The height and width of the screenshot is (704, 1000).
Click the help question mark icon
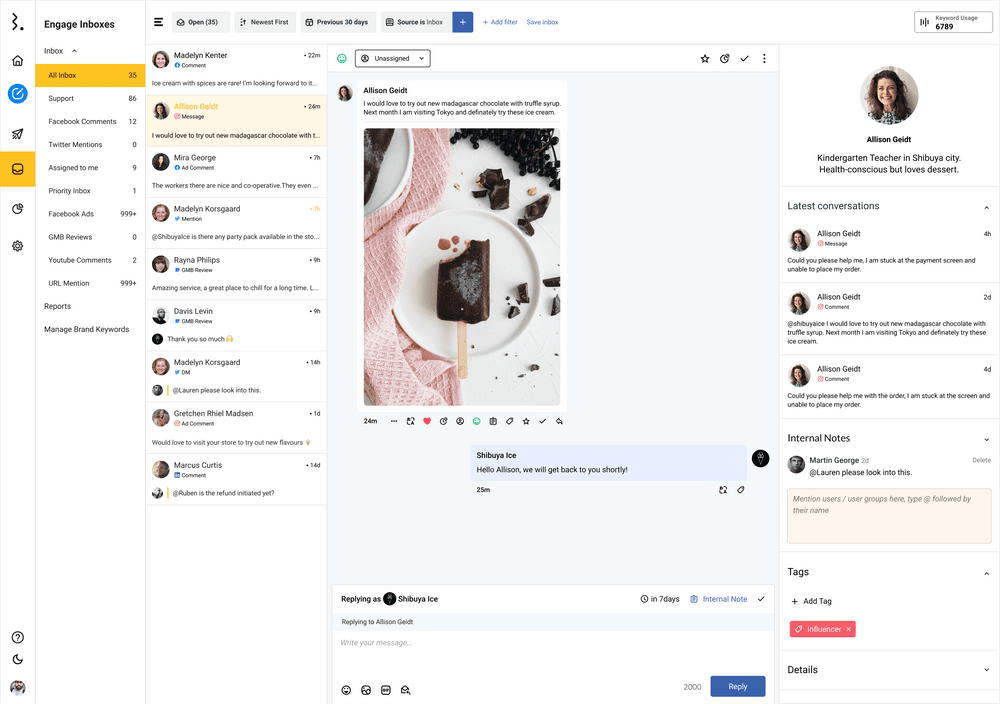pyautogui.click(x=17, y=637)
